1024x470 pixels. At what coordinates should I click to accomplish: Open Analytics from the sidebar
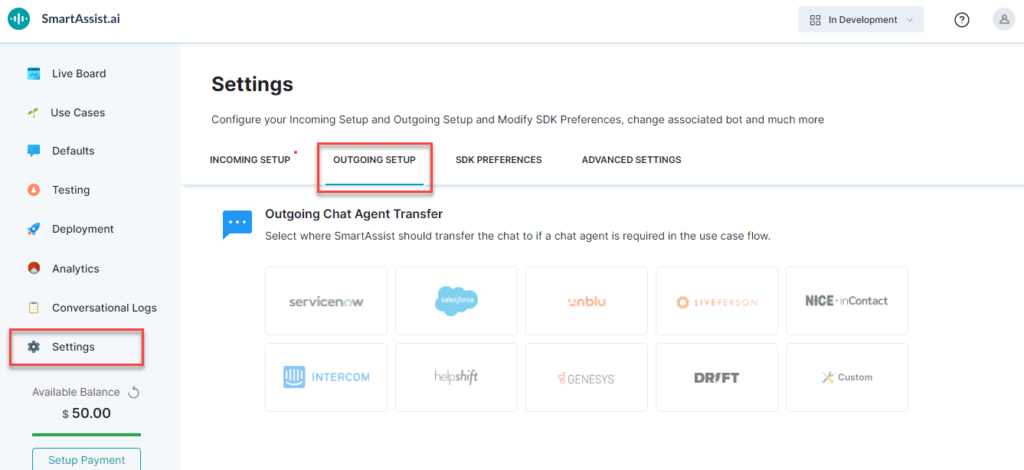click(75, 269)
